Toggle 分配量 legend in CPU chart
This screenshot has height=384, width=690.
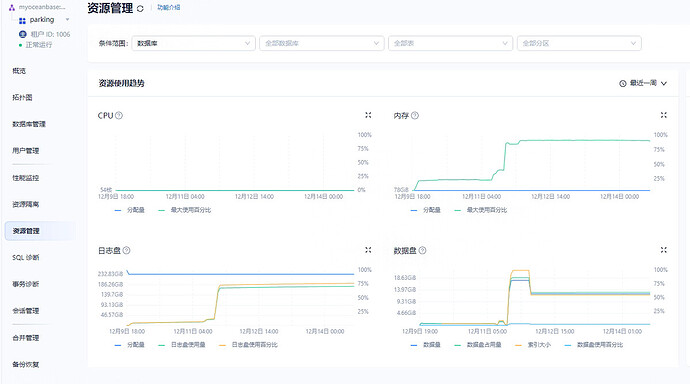(x=129, y=210)
